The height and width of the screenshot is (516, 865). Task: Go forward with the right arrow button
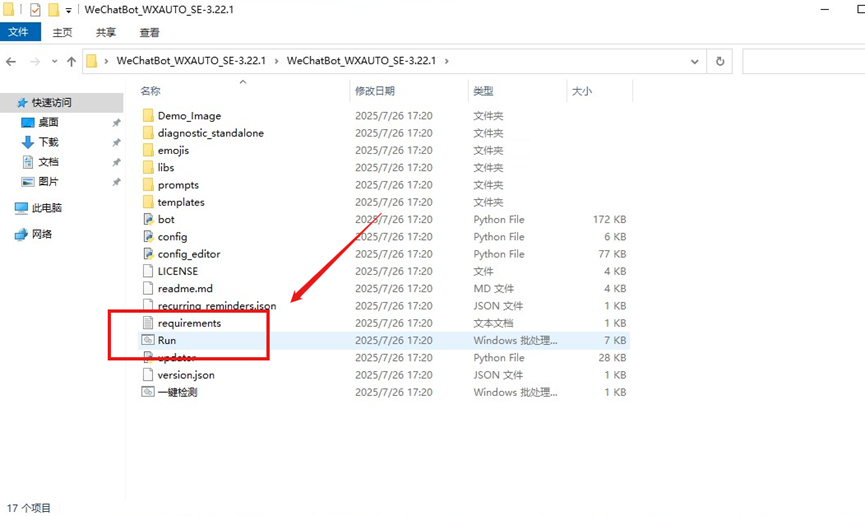pyautogui.click(x=35, y=61)
